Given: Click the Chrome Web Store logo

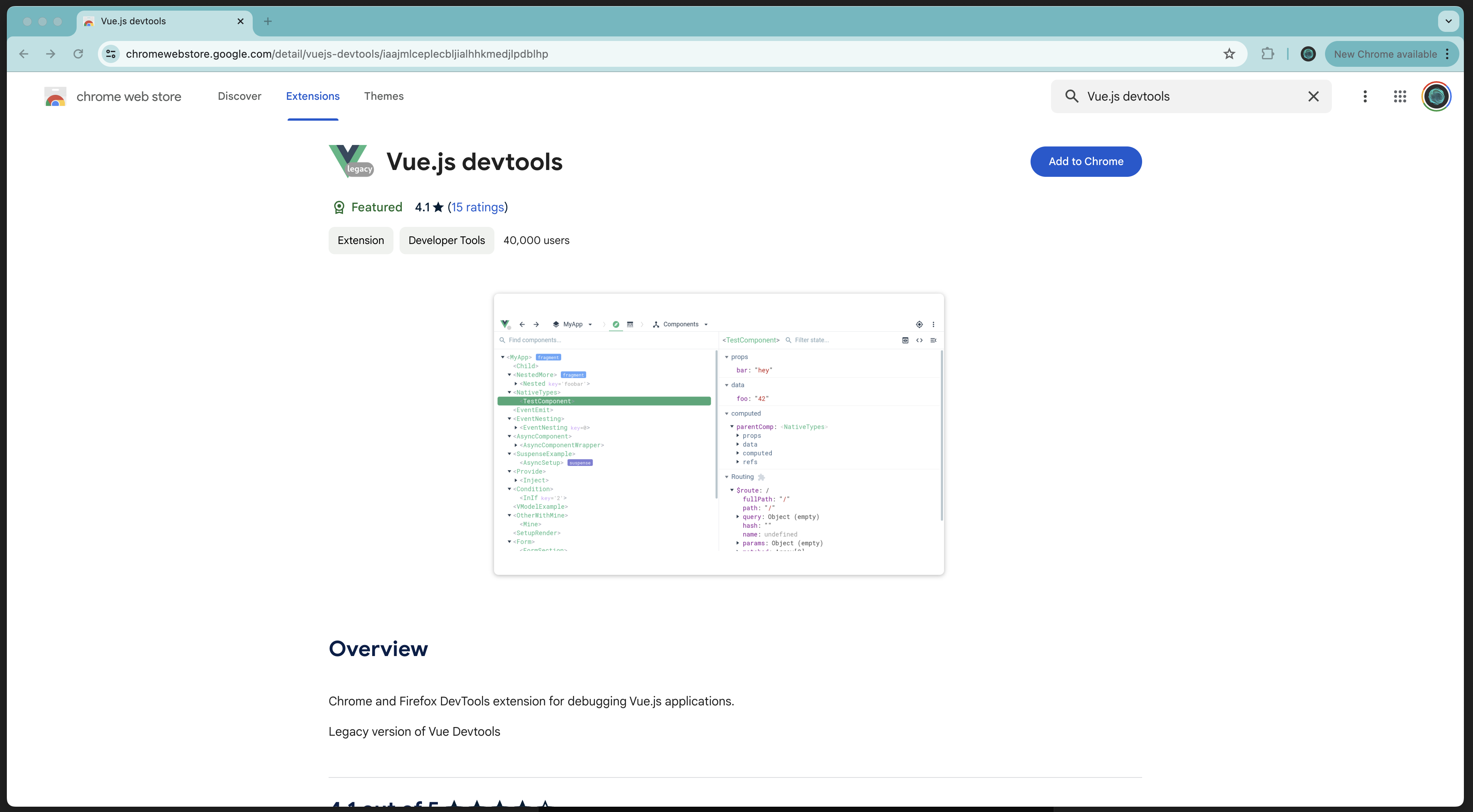Looking at the screenshot, I should (55, 96).
